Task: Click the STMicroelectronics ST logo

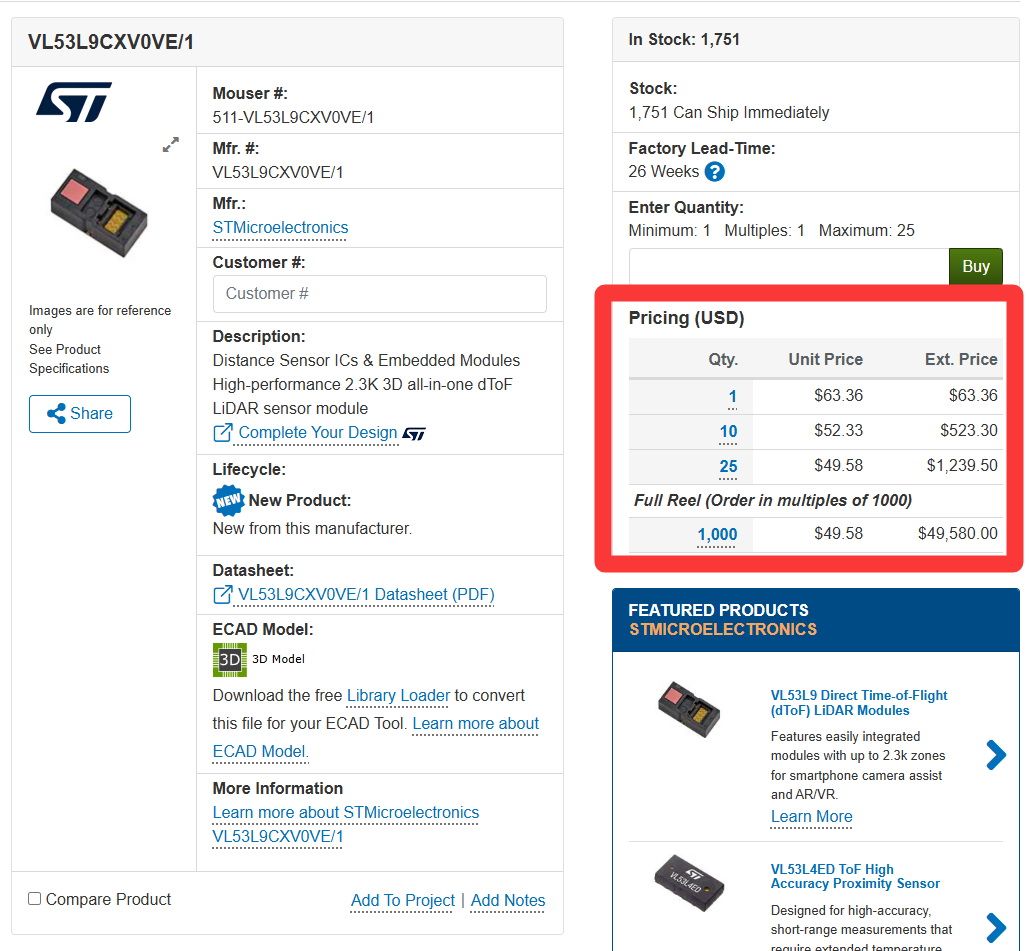Action: (74, 102)
